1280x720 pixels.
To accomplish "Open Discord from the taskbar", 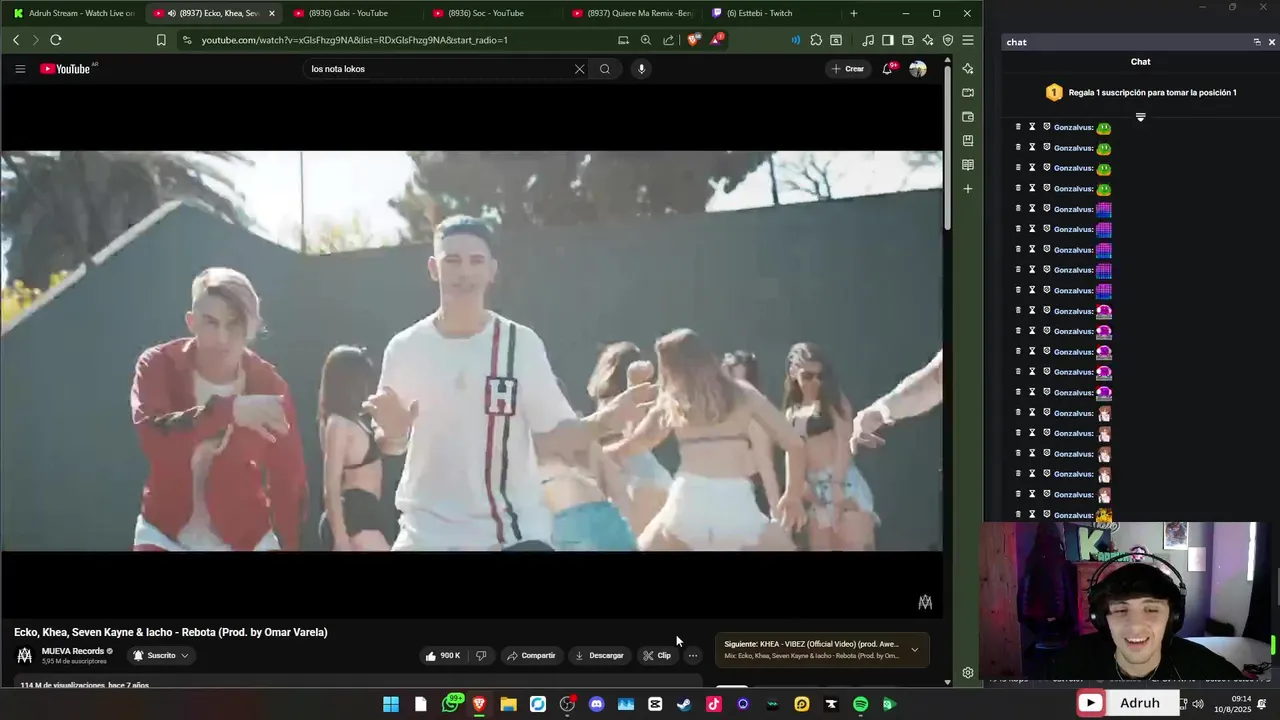I will 597,704.
